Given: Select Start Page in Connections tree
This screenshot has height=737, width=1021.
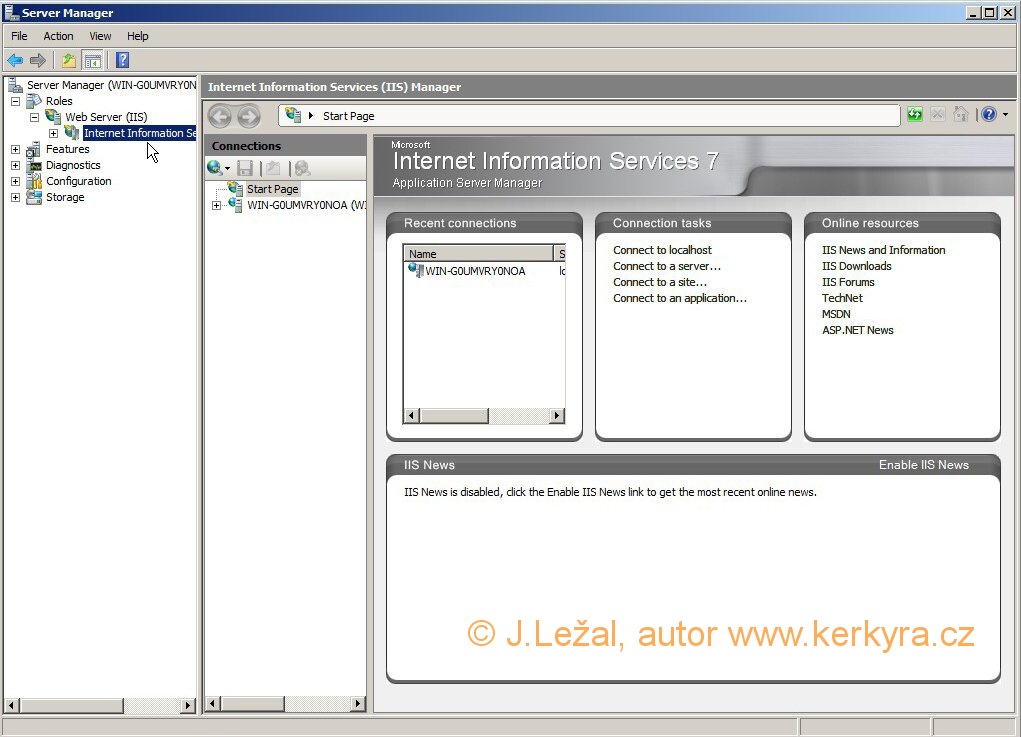Looking at the screenshot, I should tap(272, 189).
